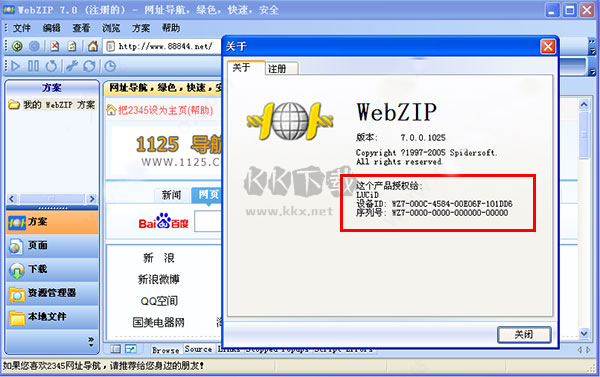This screenshot has width=600, height=377.
Task: Click the 把2345设为主页(帮助) link
Action: point(165,110)
